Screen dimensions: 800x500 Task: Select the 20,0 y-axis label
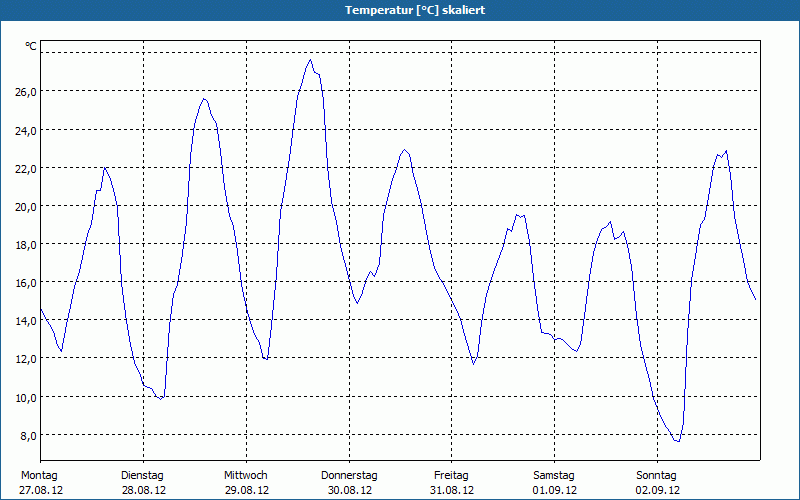(x=26, y=207)
